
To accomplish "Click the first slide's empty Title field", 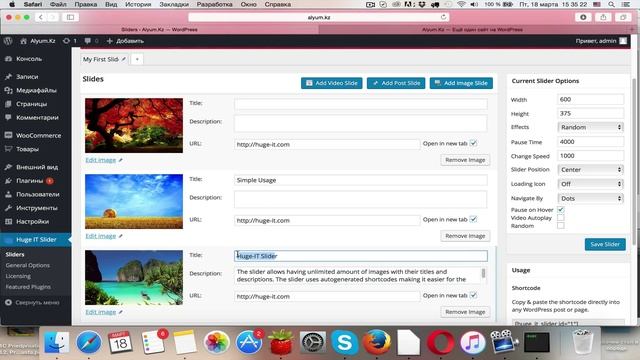I will tap(361, 104).
